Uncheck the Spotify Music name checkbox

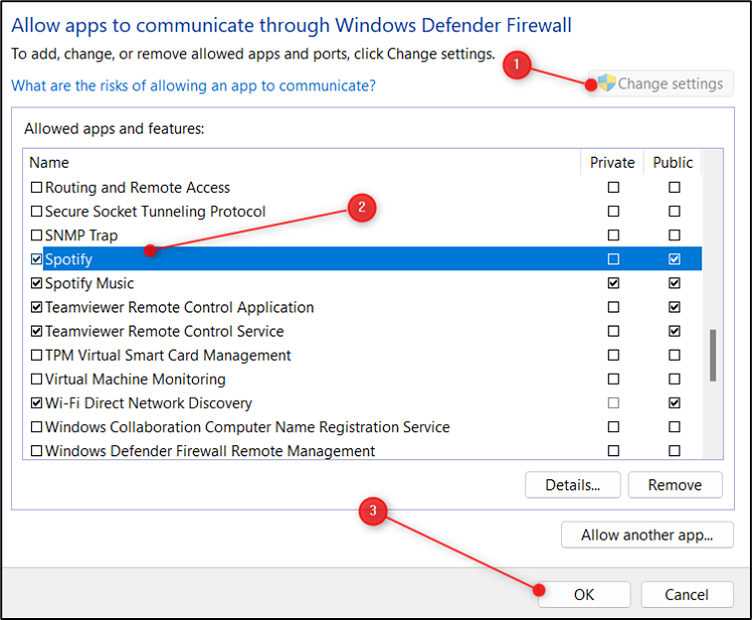pos(36,283)
